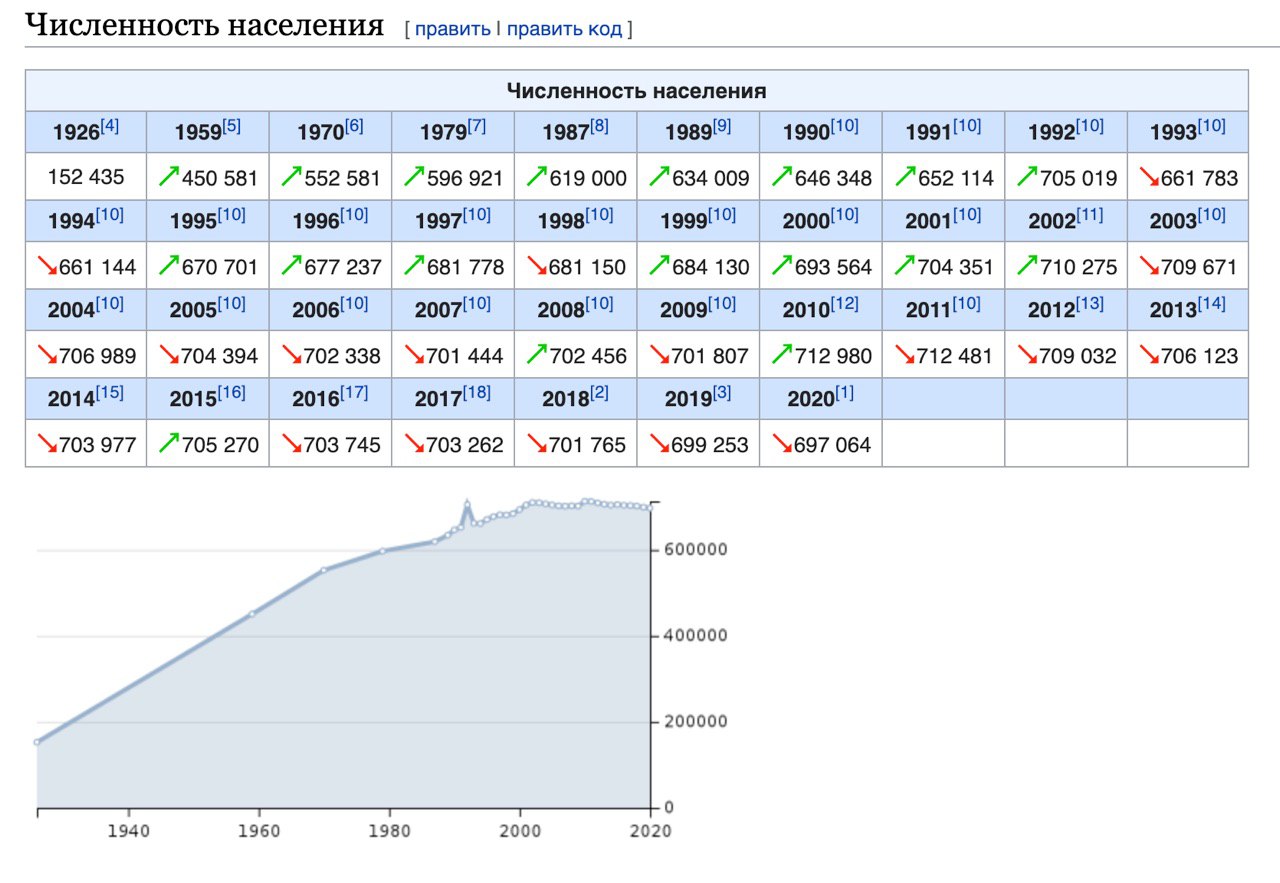Screen dimensions: 1280x883
Task: Click the 2000 axis label on chart
Action: (x=520, y=830)
